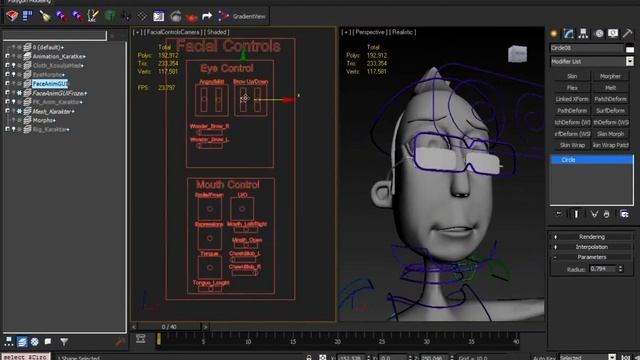Select the FaceAnimGUIFrozen layer
The image size is (640, 360).
tap(60, 93)
